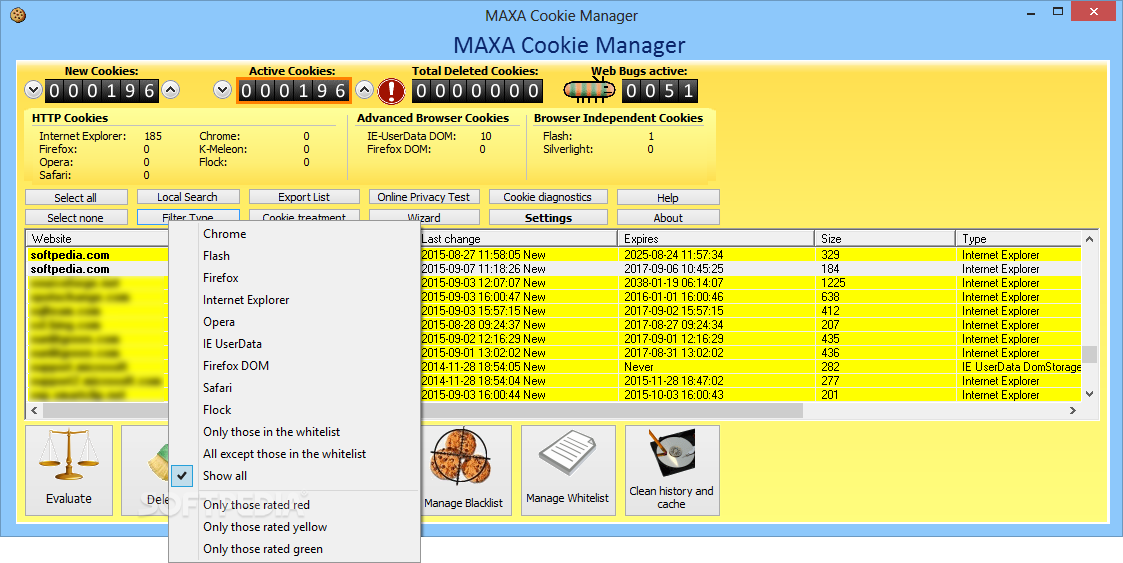Maximize the MAXA Cookie Manager window
Image resolution: width=1123 pixels, height=563 pixels.
coord(1058,11)
